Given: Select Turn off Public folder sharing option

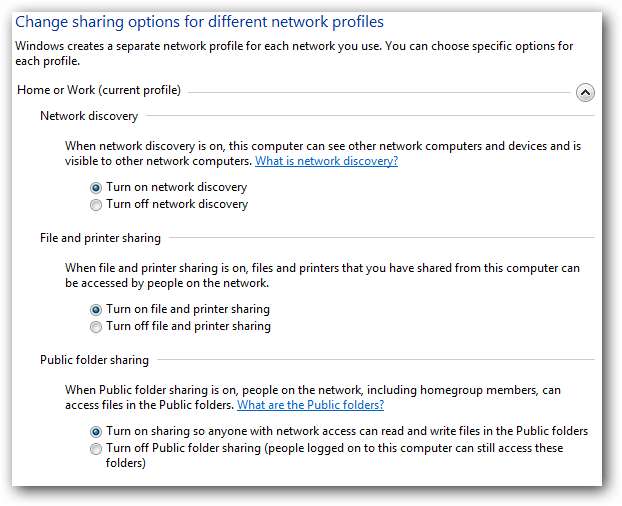Looking at the screenshot, I should [96, 449].
